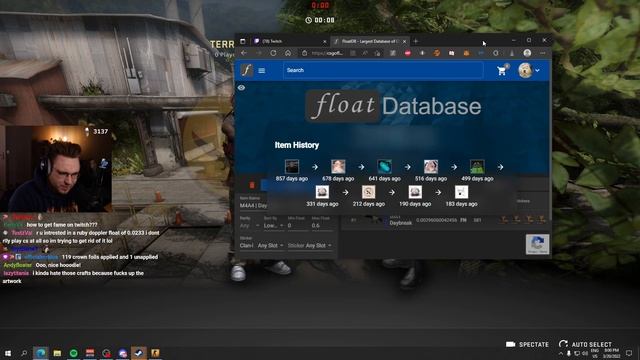Open owner avatar from 857 days ago
The width and height of the screenshot is (640, 360).
click(x=292, y=167)
